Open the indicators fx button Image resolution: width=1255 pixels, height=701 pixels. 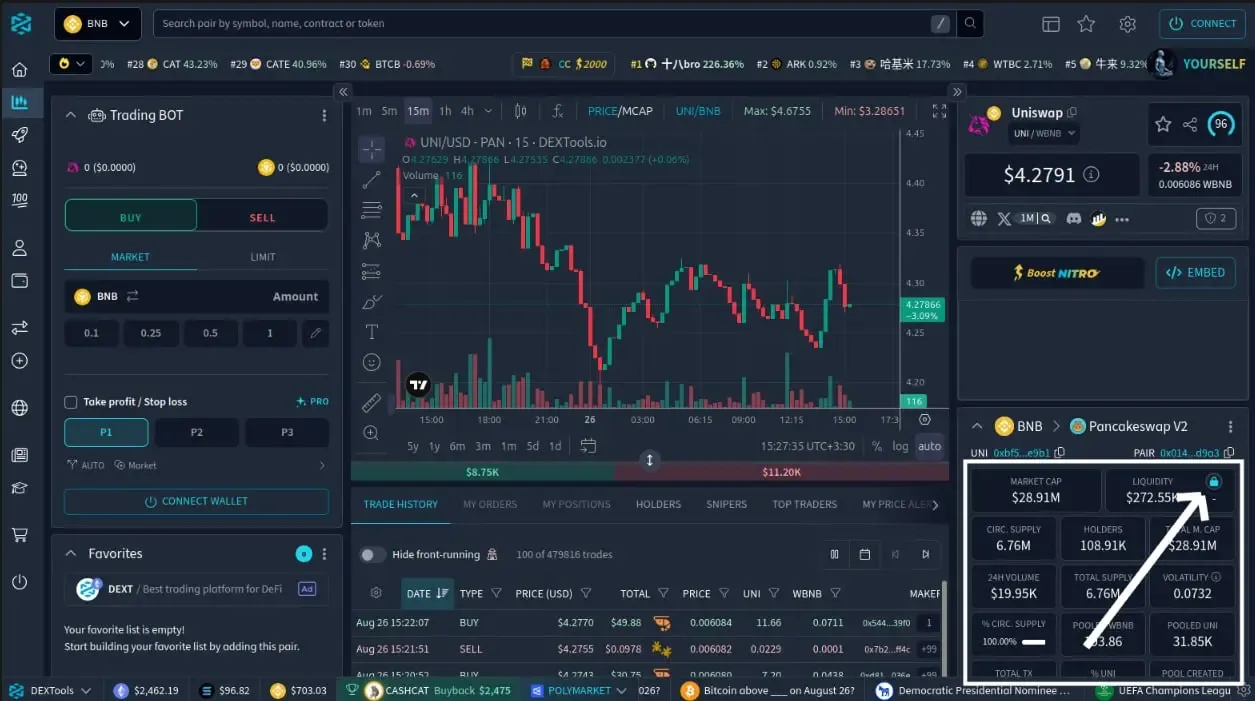click(558, 111)
